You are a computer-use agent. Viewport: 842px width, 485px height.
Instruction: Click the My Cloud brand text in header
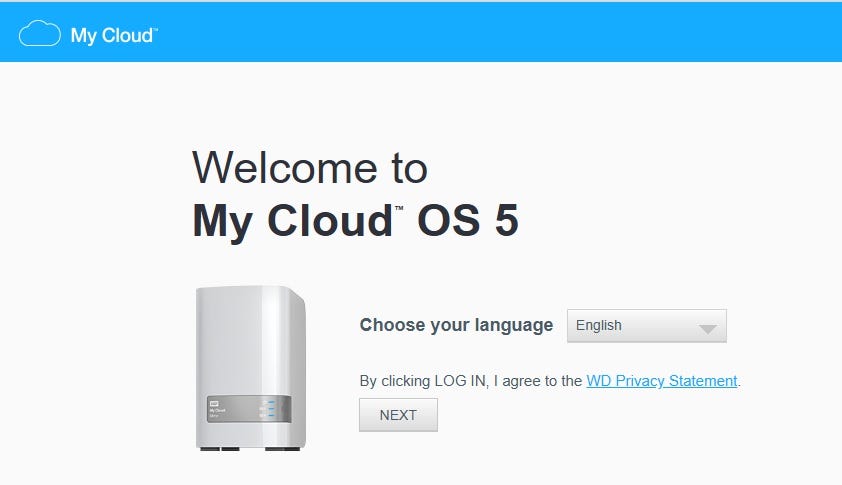(110, 36)
